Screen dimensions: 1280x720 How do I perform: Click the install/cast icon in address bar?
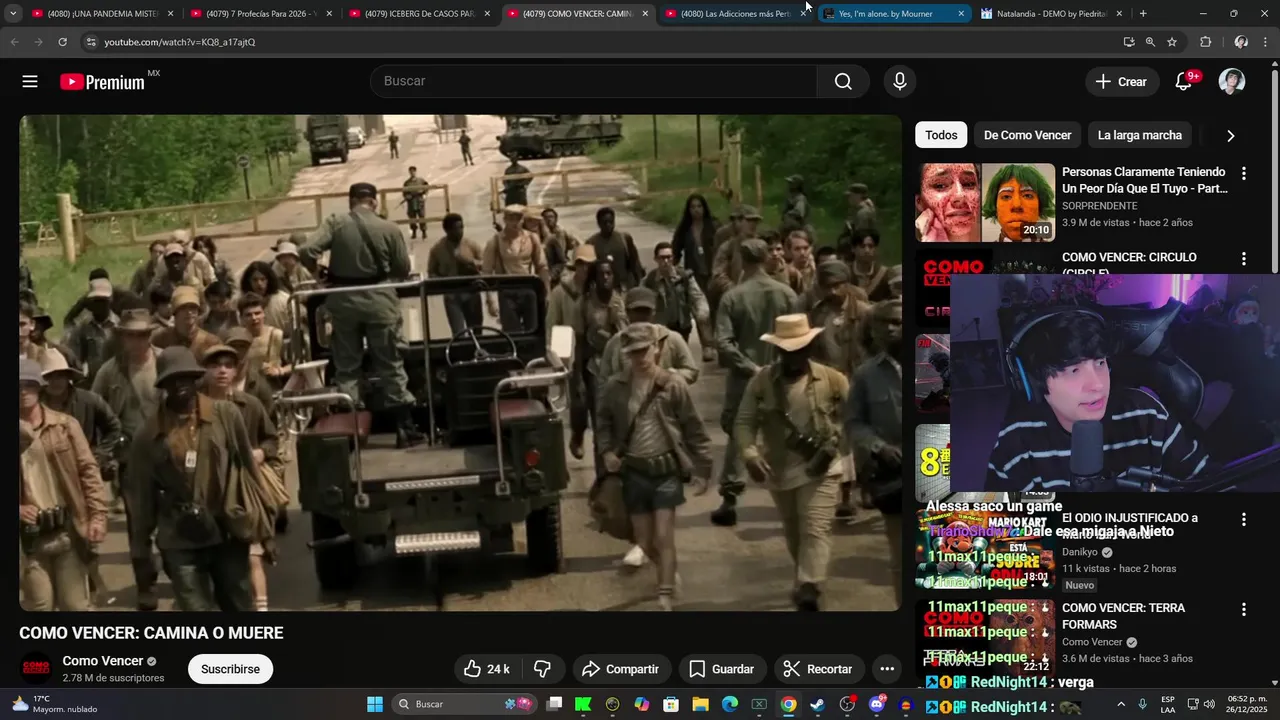click(1128, 42)
